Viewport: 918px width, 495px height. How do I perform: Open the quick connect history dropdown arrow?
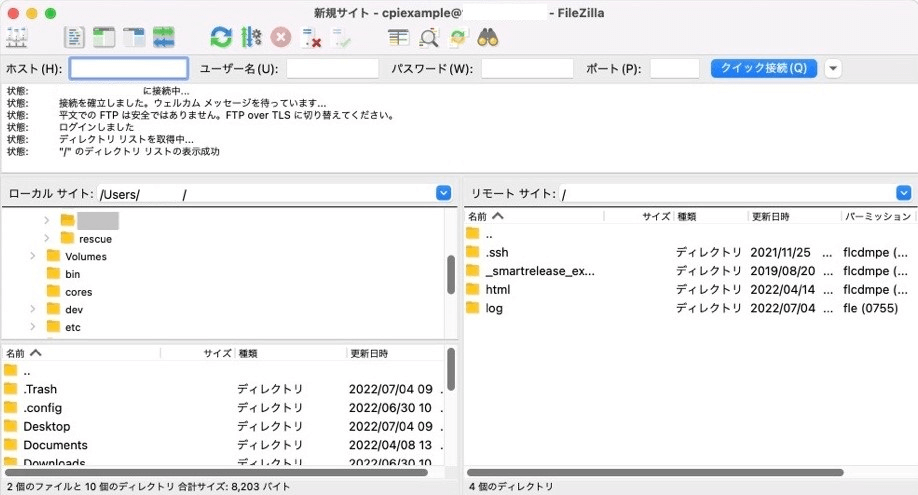pyautogui.click(x=833, y=69)
